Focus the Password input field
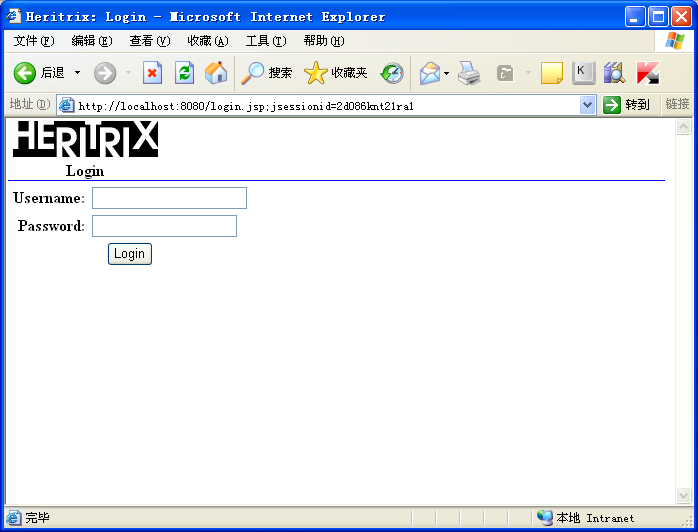Viewport: 698px width, 532px height. 164,226
